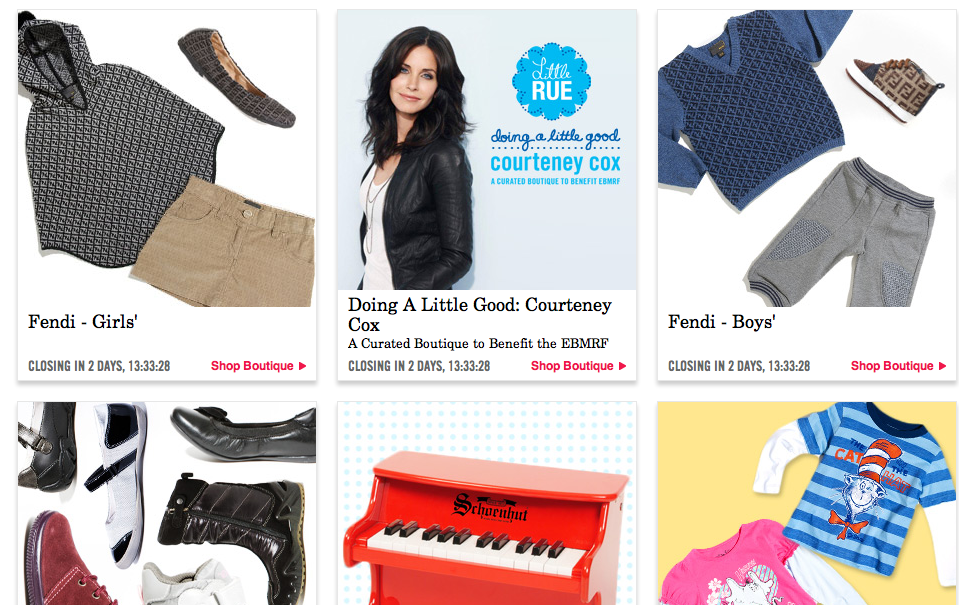Select the Fendi girls' ballet flat shoe
This screenshot has width=959, height=605.
(x=236, y=77)
